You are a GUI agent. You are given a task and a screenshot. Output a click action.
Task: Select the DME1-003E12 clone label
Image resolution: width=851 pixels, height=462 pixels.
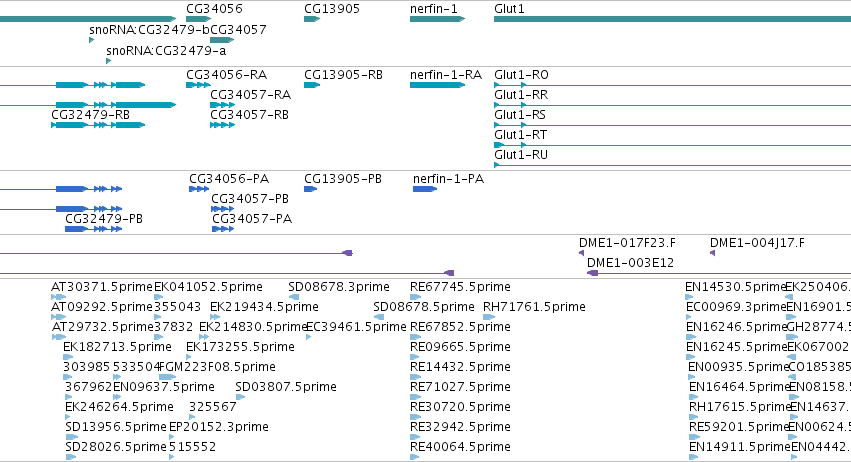click(x=631, y=263)
